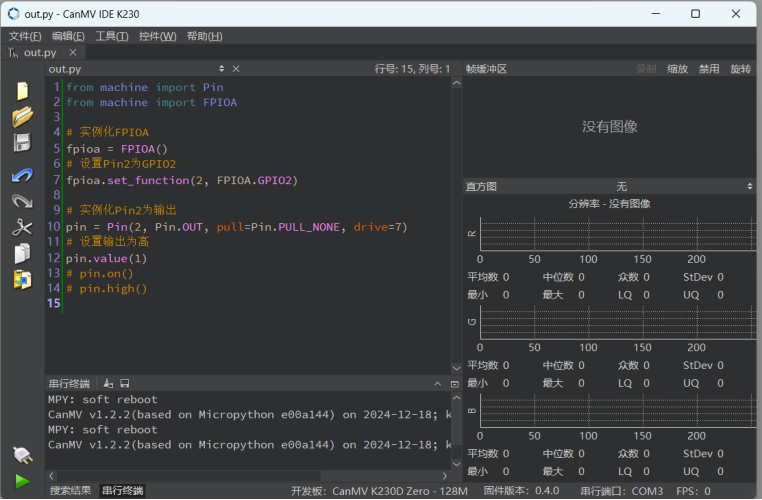Click code line 10 with Pin.OUT
The width and height of the screenshot is (762, 500).
click(x=237, y=227)
